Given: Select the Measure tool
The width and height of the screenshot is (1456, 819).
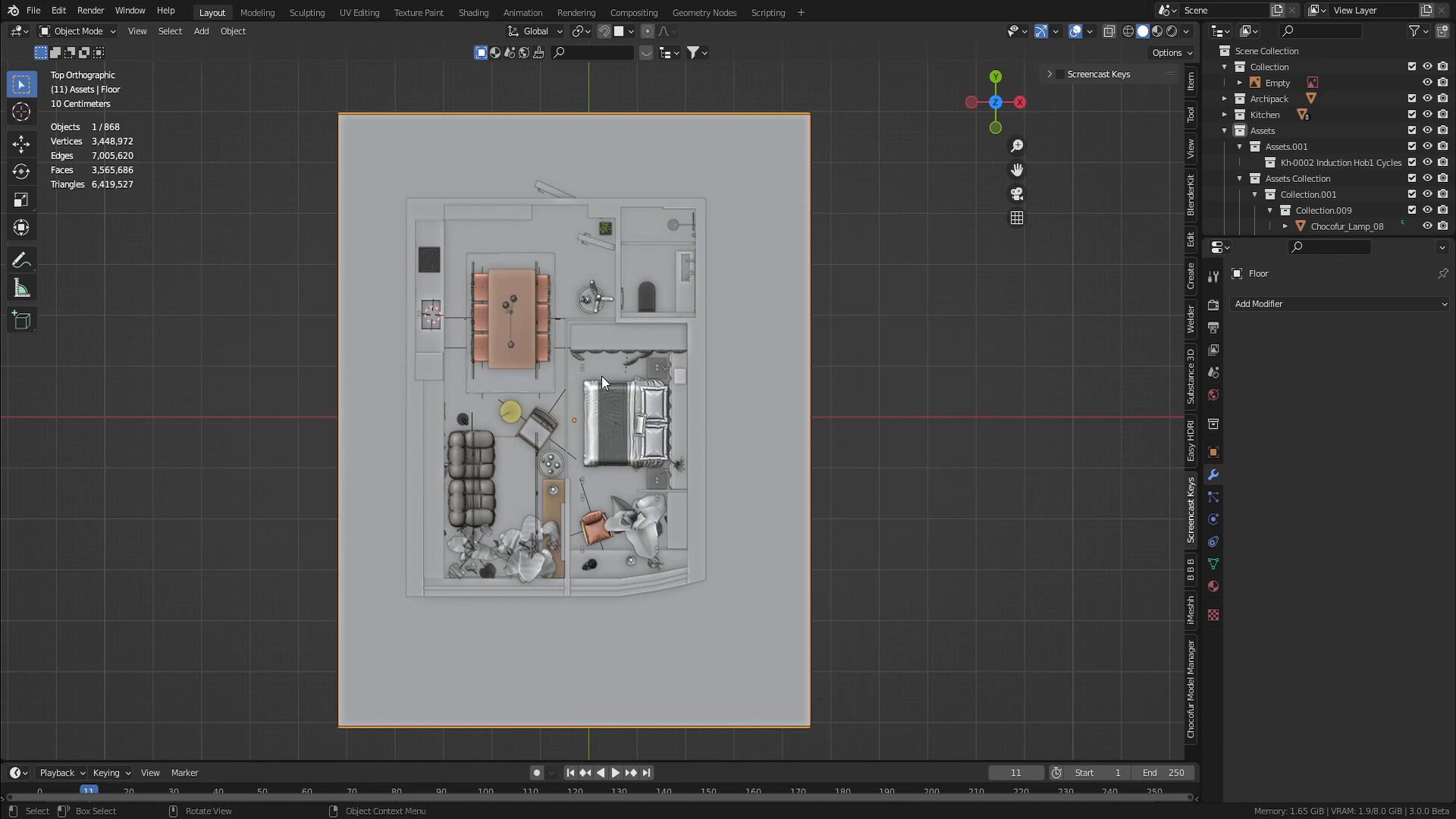Looking at the screenshot, I should pos(21,289).
